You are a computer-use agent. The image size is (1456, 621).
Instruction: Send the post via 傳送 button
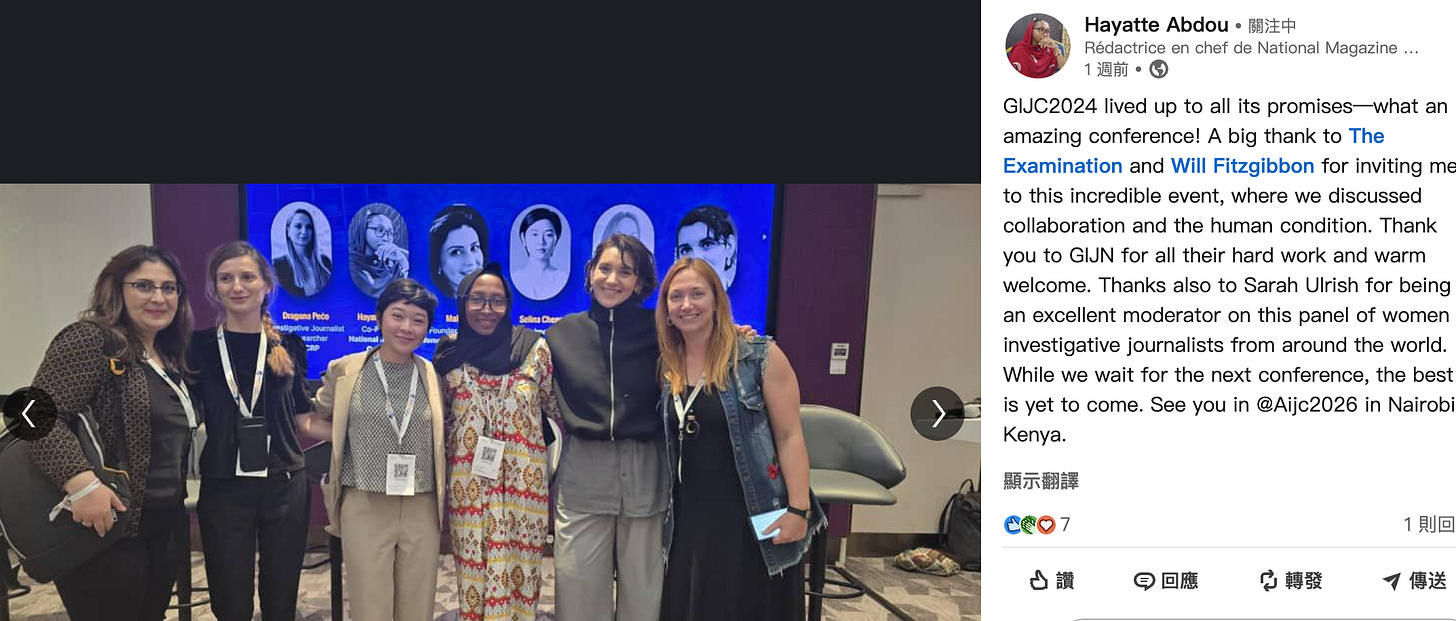pyautogui.click(x=1414, y=580)
